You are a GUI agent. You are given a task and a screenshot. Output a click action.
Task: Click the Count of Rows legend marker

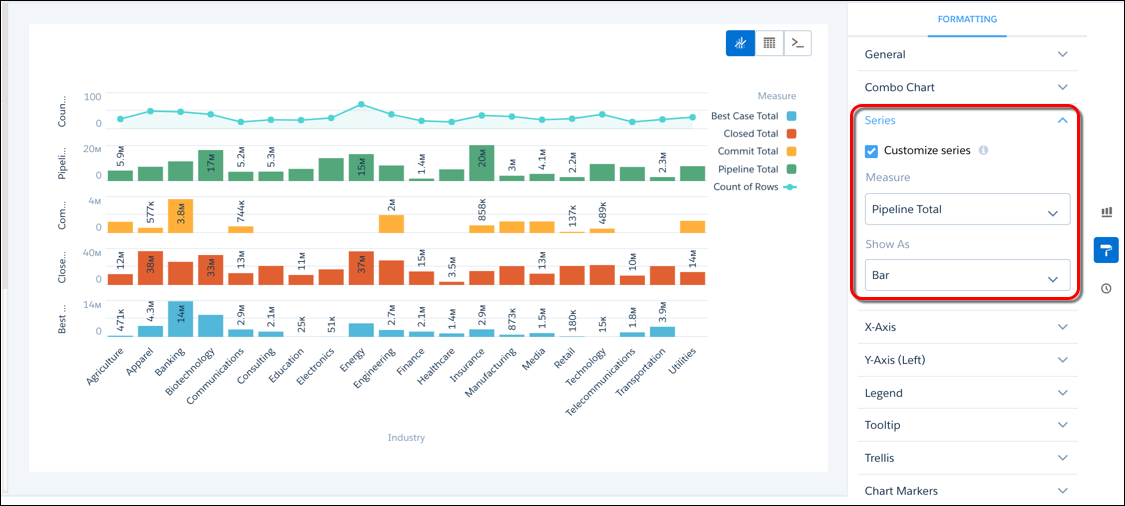tap(790, 187)
